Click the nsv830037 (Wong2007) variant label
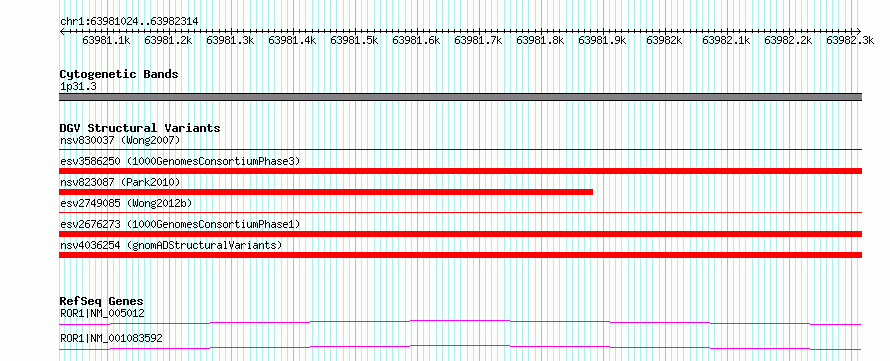Screen dimensions: 890x361 pos(120,140)
